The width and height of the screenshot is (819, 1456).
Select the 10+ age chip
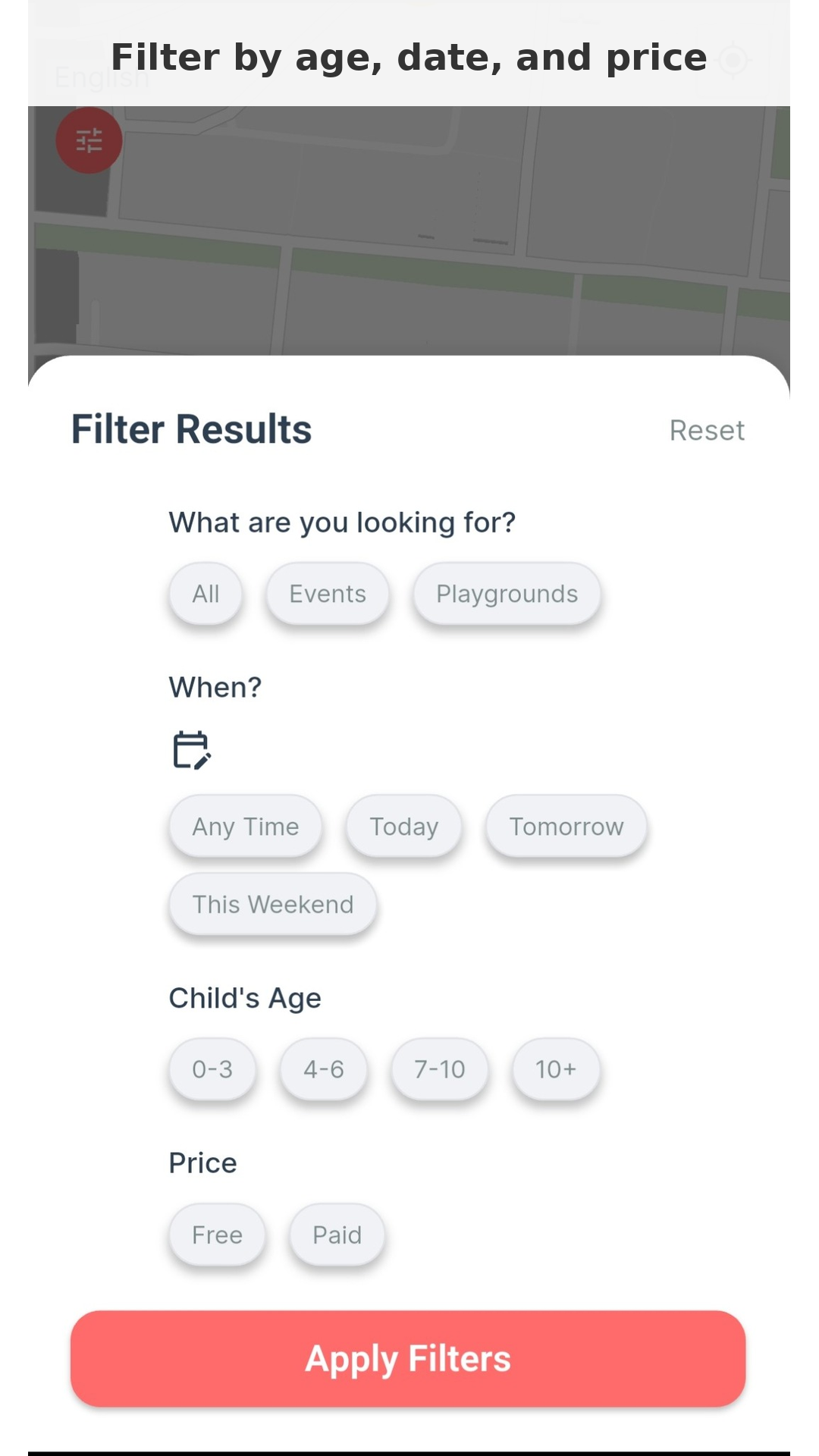556,1069
